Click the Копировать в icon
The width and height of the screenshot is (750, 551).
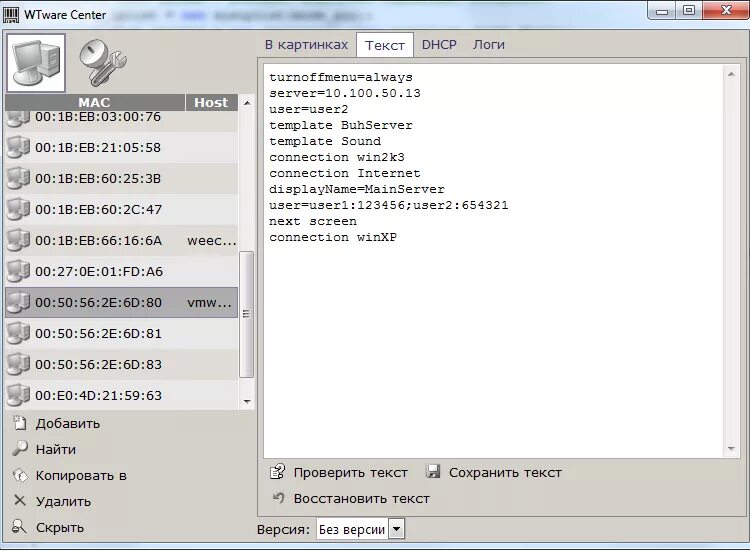point(20,475)
